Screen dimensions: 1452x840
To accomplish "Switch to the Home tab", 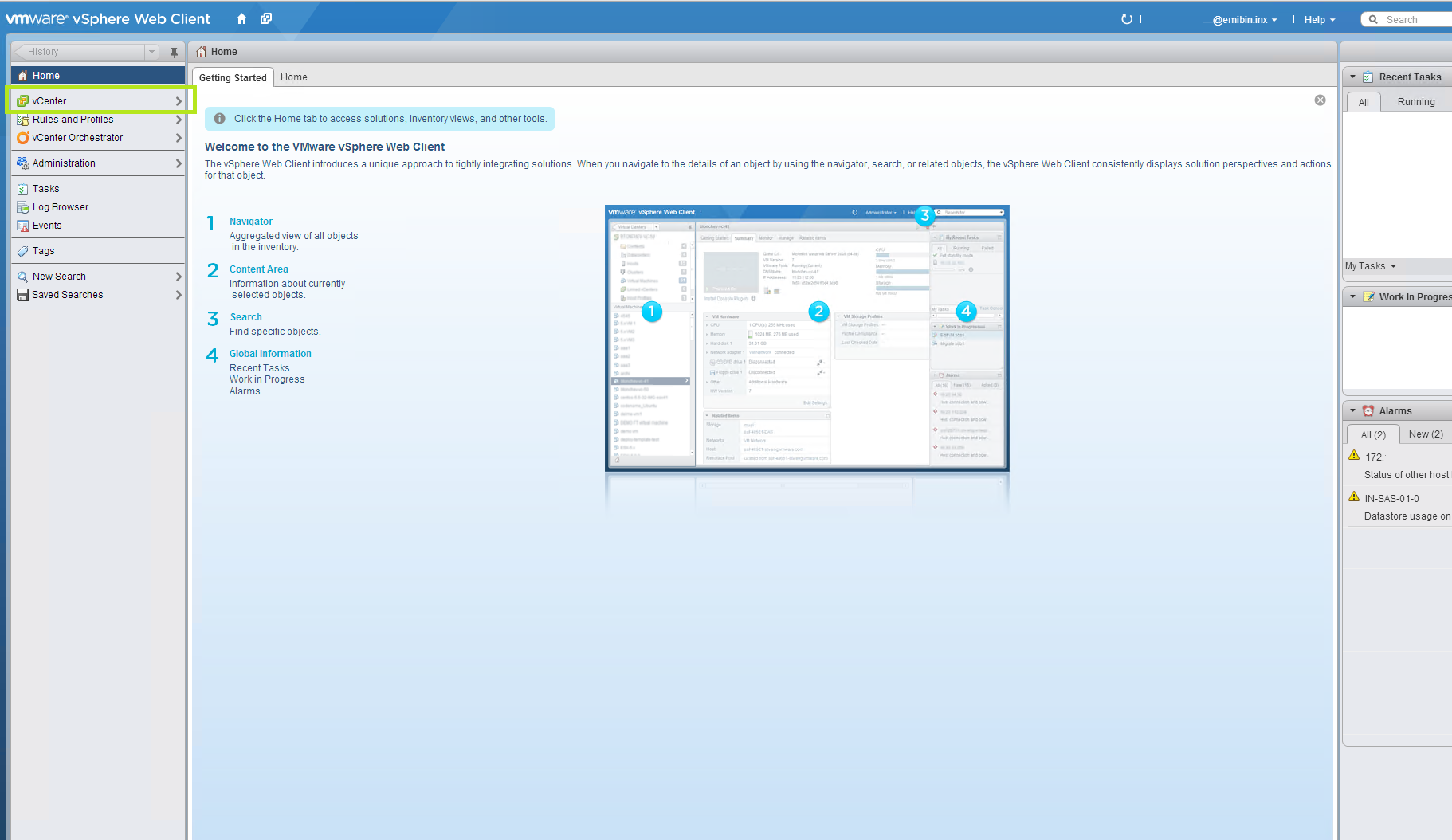I will tap(294, 77).
